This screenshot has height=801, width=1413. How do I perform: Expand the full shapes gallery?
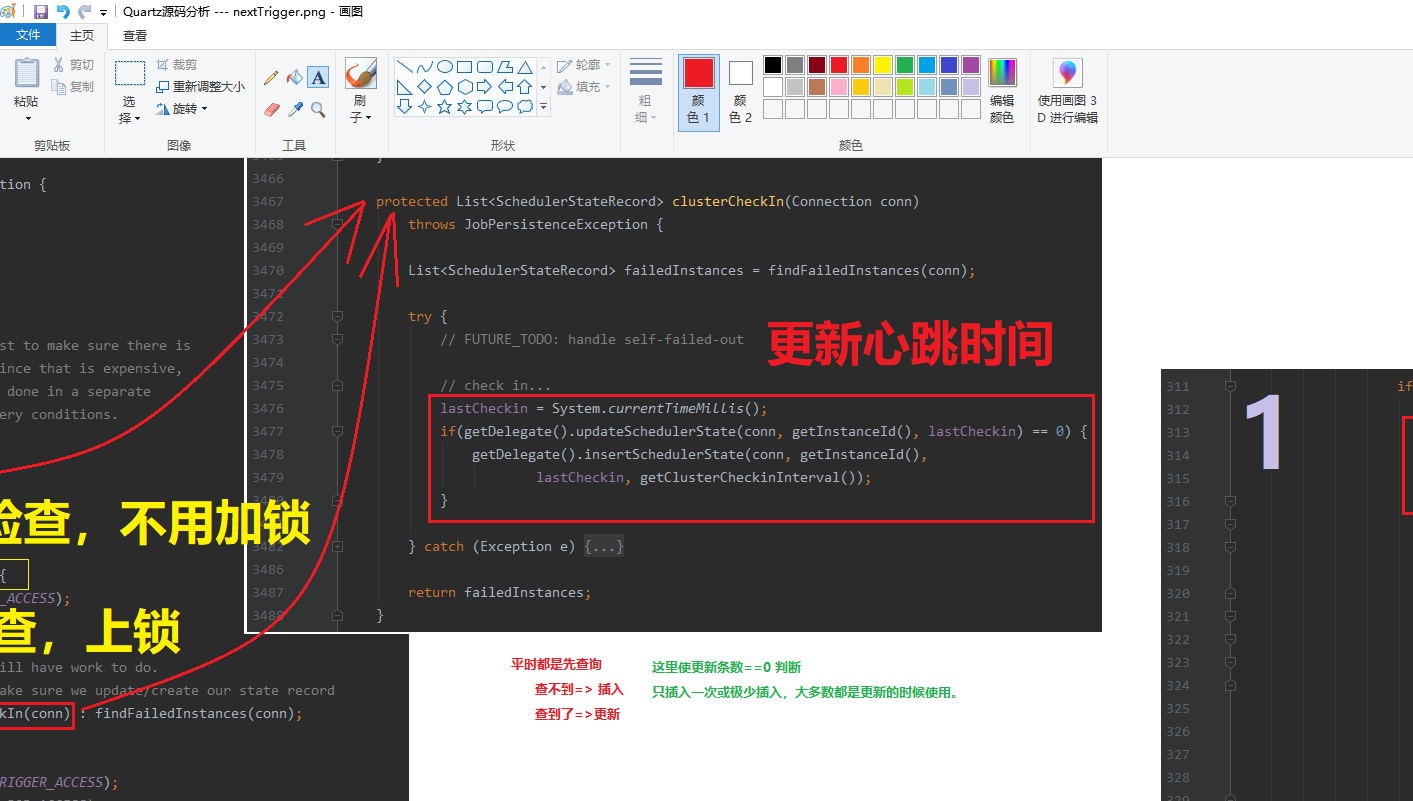(x=544, y=106)
